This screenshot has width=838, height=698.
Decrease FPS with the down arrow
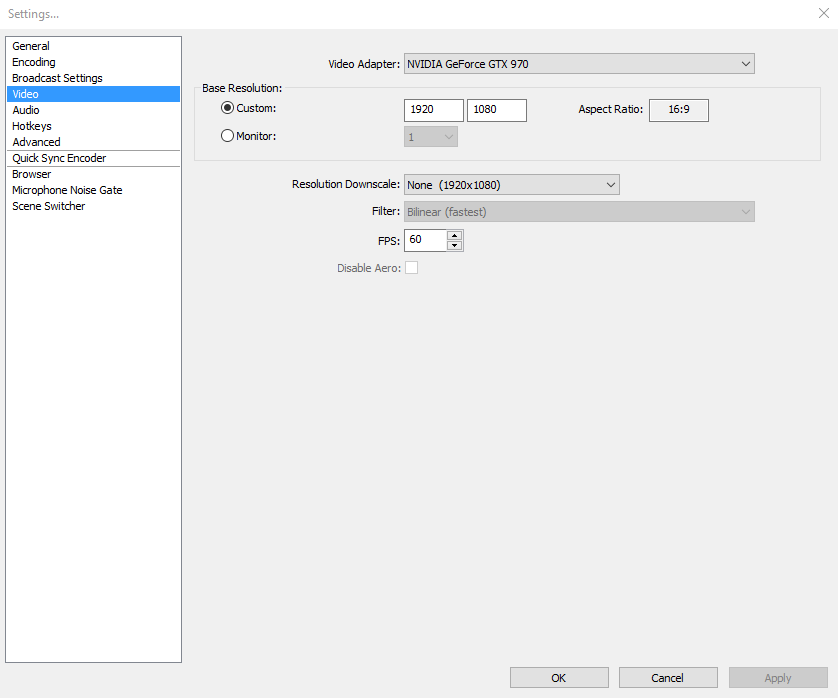454,245
